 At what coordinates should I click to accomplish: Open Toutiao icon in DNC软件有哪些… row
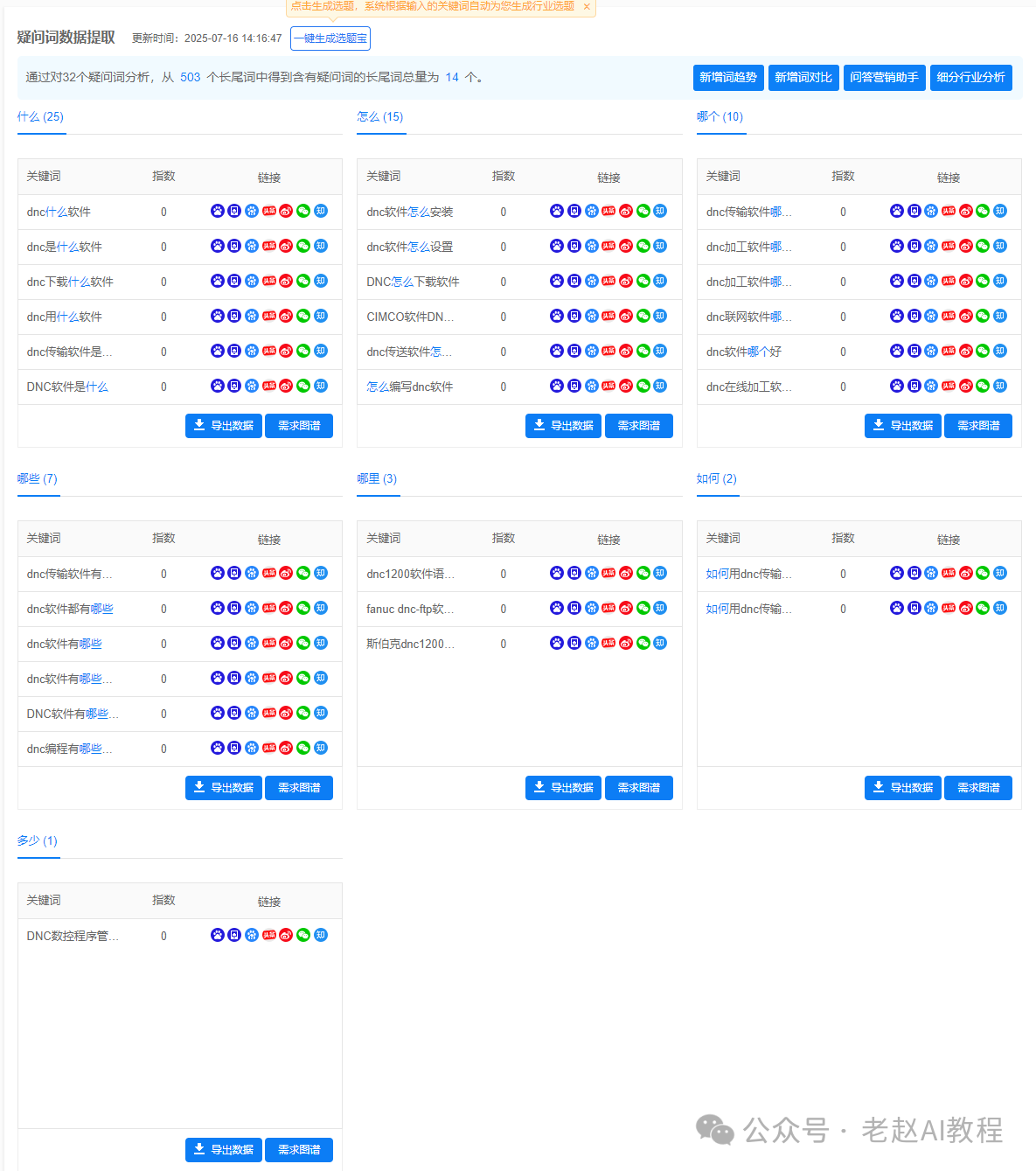(269, 713)
